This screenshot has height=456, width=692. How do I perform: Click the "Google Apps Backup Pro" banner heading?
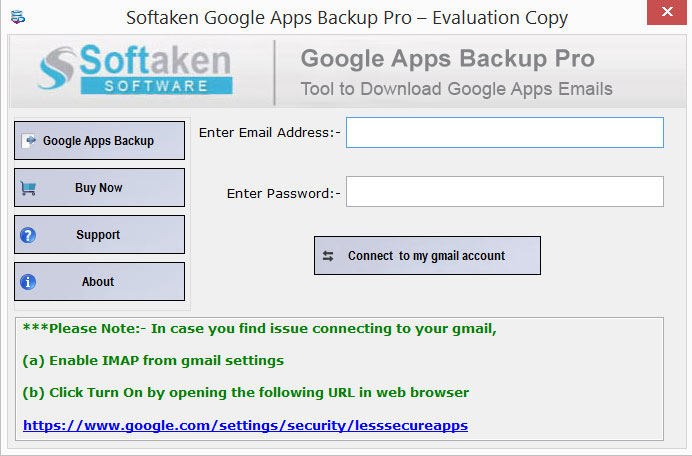click(x=448, y=59)
